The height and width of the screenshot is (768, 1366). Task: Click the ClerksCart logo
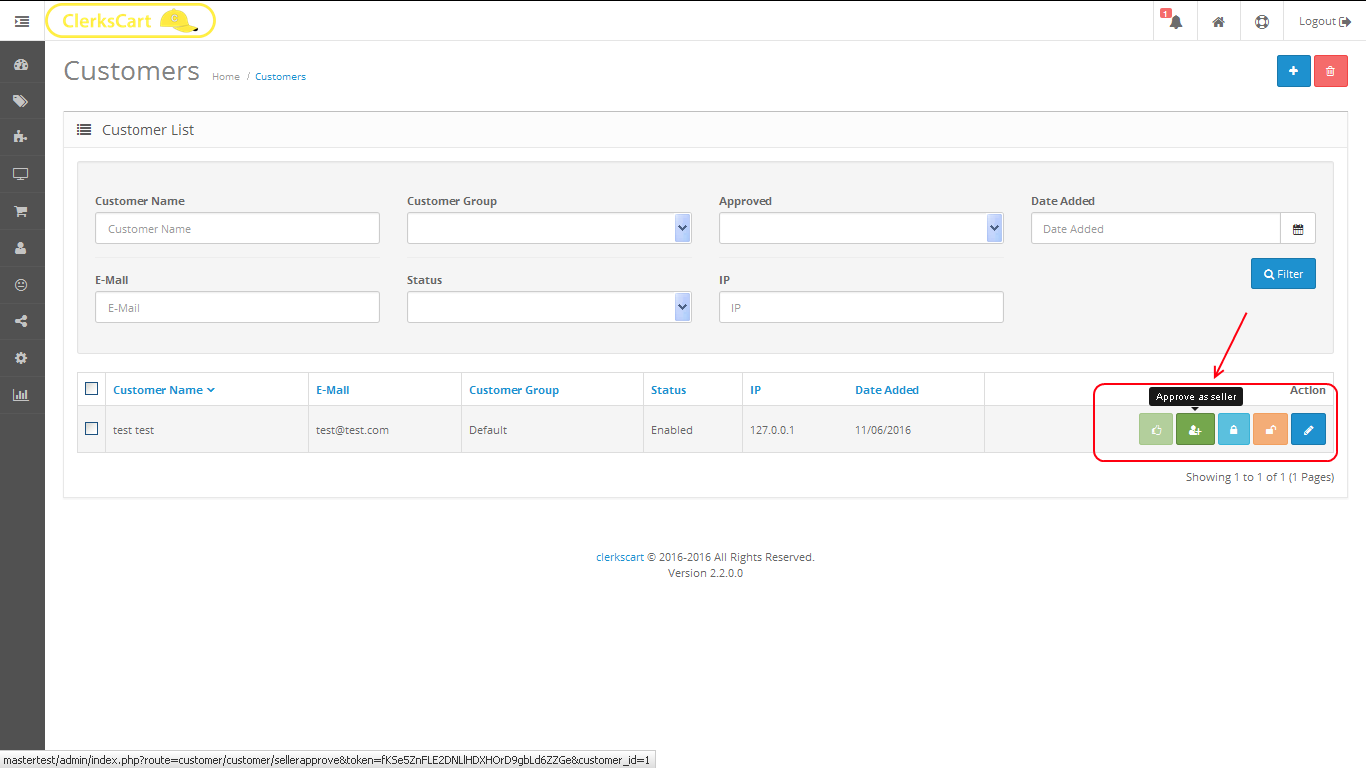(130, 20)
